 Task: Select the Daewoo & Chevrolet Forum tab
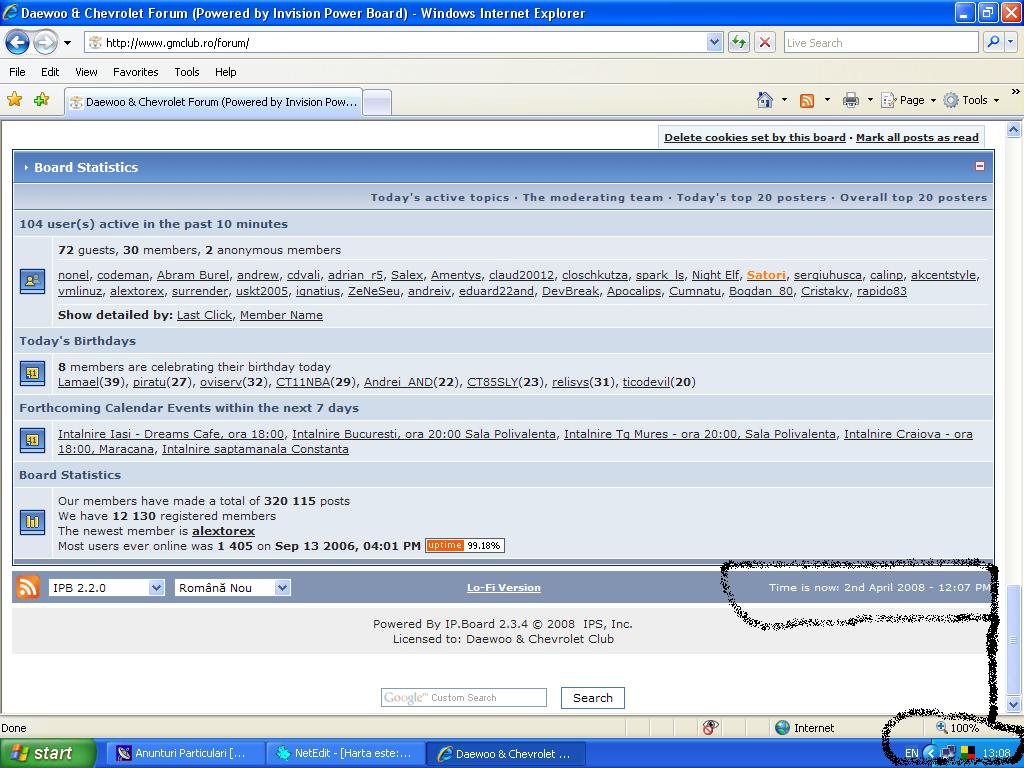click(214, 102)
